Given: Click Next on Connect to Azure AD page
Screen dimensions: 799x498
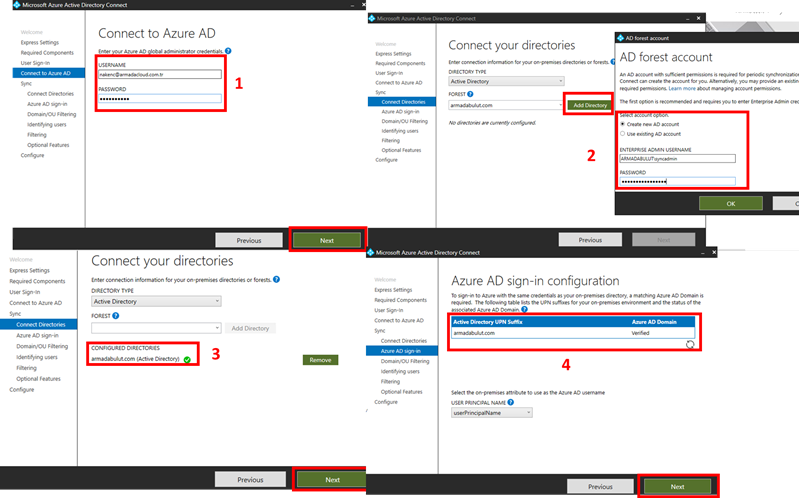Looking at the screenshot, I should (327, 240).
